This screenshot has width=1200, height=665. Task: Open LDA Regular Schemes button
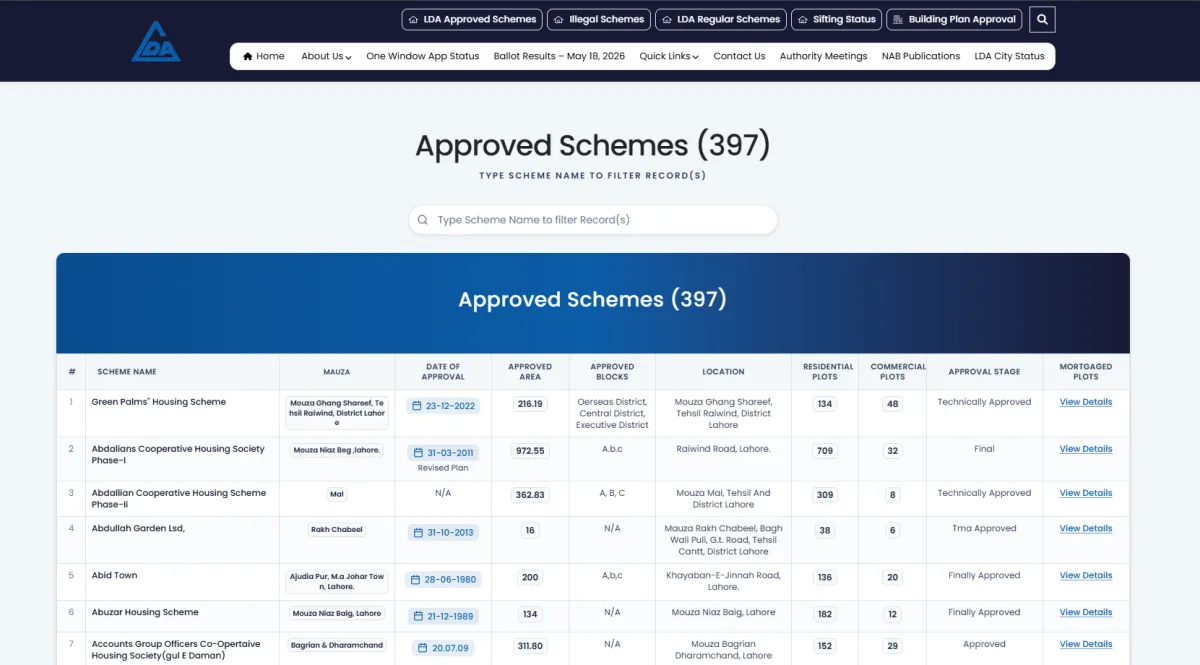point(721,19)
